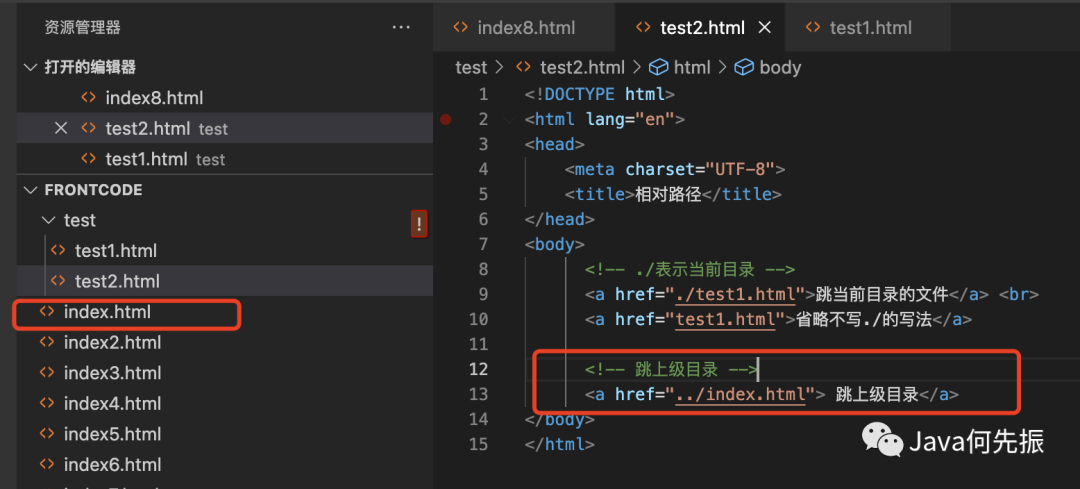Open index4.html from the file list
Viewport: 1080px width, 489px height.
[x=112, y=404]
